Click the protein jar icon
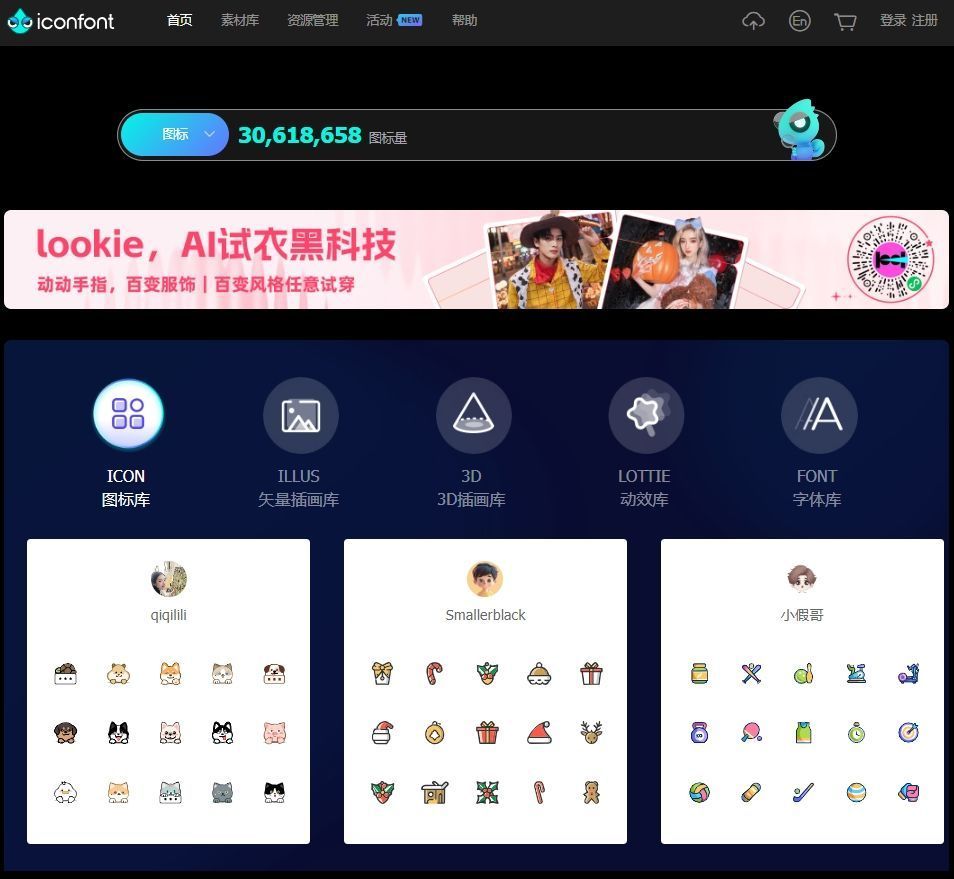 [x=700, y=674]
